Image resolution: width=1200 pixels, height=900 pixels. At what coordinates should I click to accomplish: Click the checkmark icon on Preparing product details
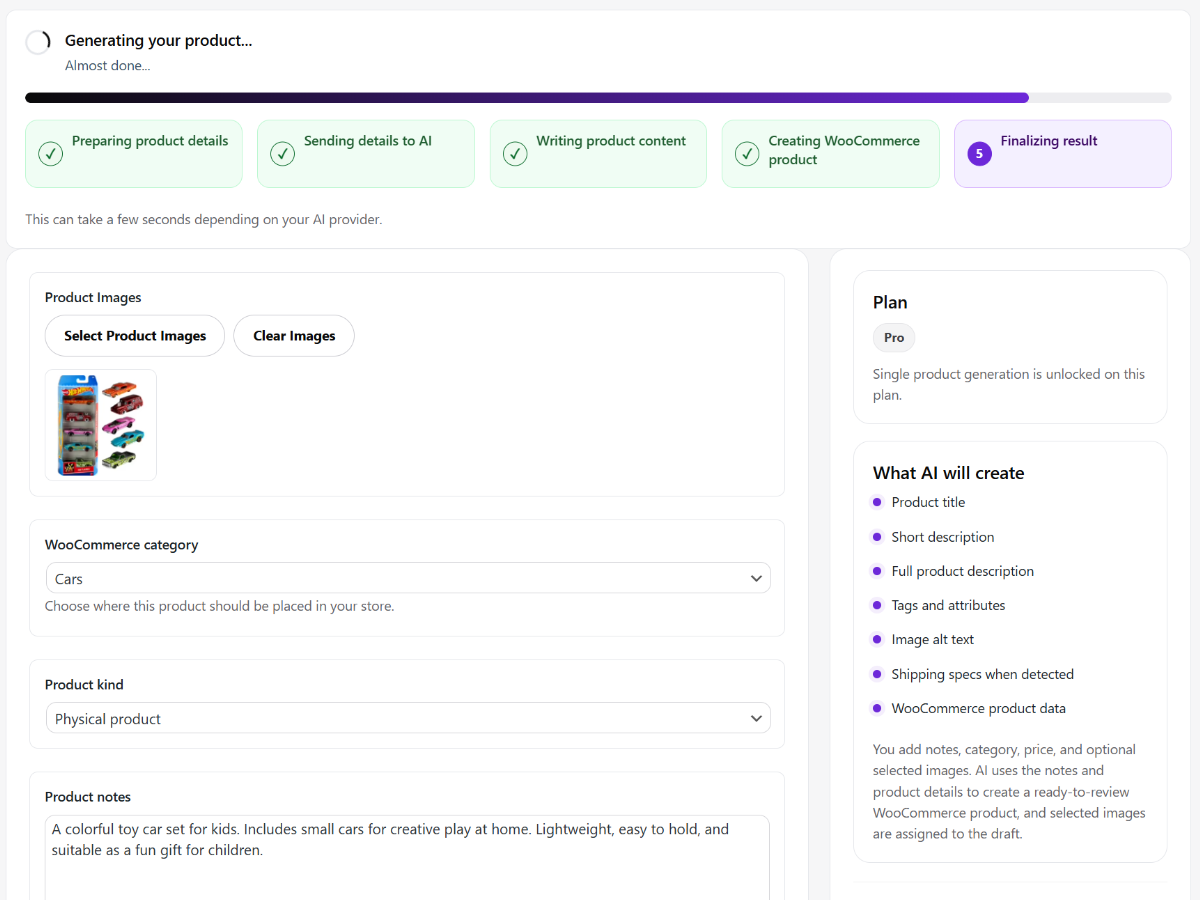(x=50, y=154)
